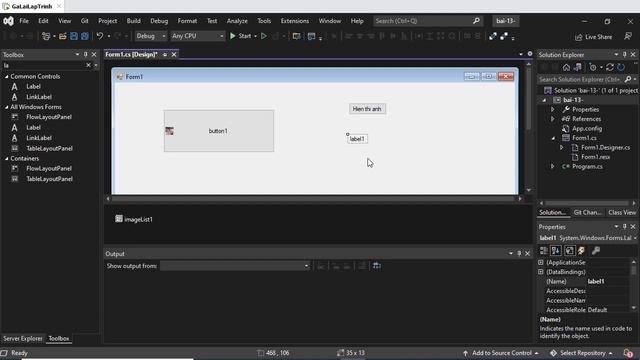Click the Refresh icon in Solution Explorer
The width and height of the screenshot is (640, 360).
click(x=621, y=67)
